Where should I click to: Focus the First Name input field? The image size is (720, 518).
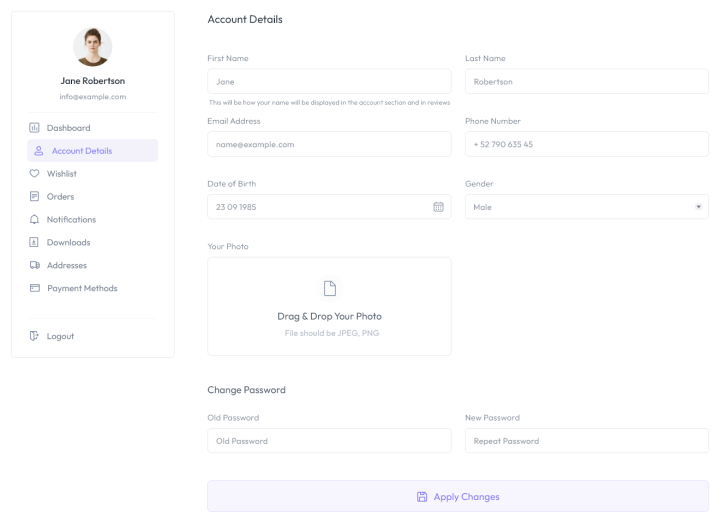point(329,82)
